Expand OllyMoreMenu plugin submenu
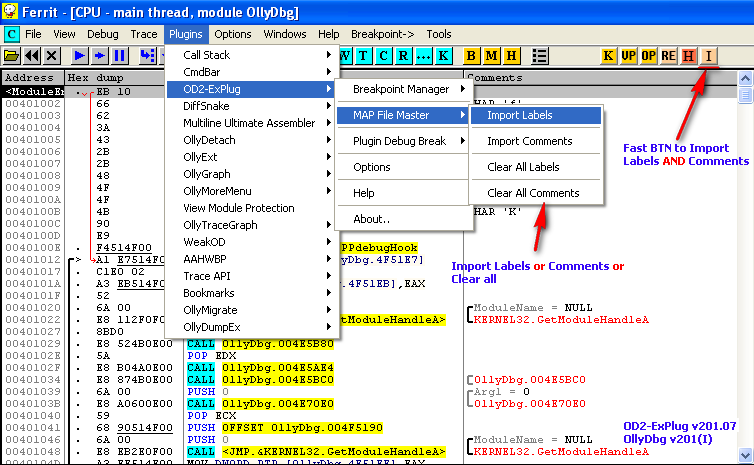 click(x=251, y=191)
